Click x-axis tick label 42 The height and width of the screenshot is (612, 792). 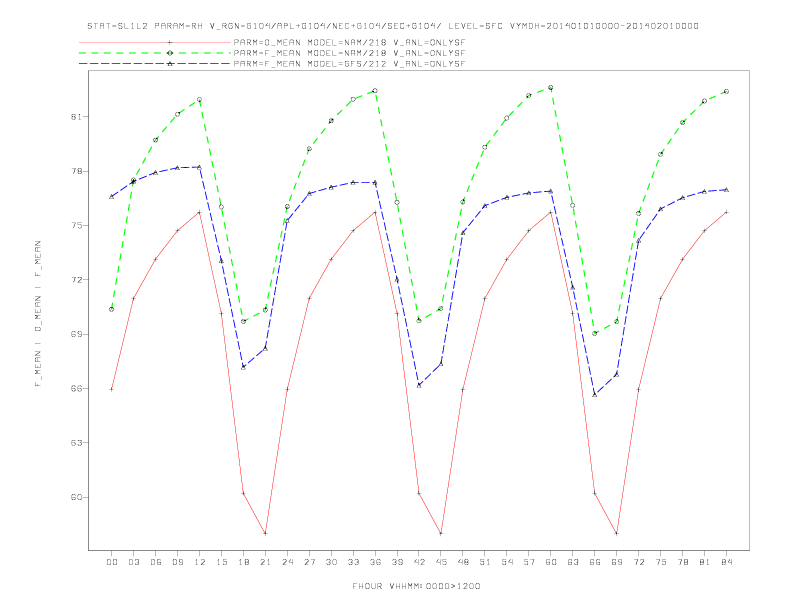tap(419, 562)
